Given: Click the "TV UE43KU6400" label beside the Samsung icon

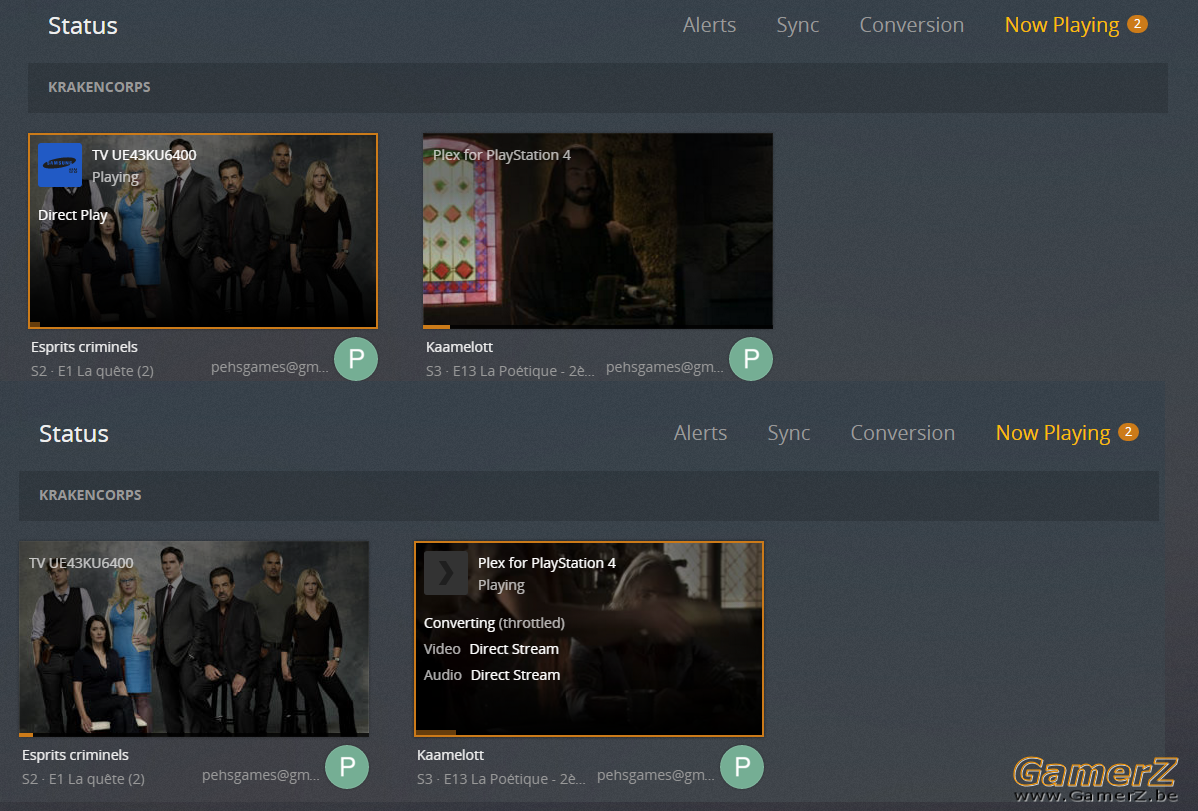Looking at the screenshot, I should (144, 155).
